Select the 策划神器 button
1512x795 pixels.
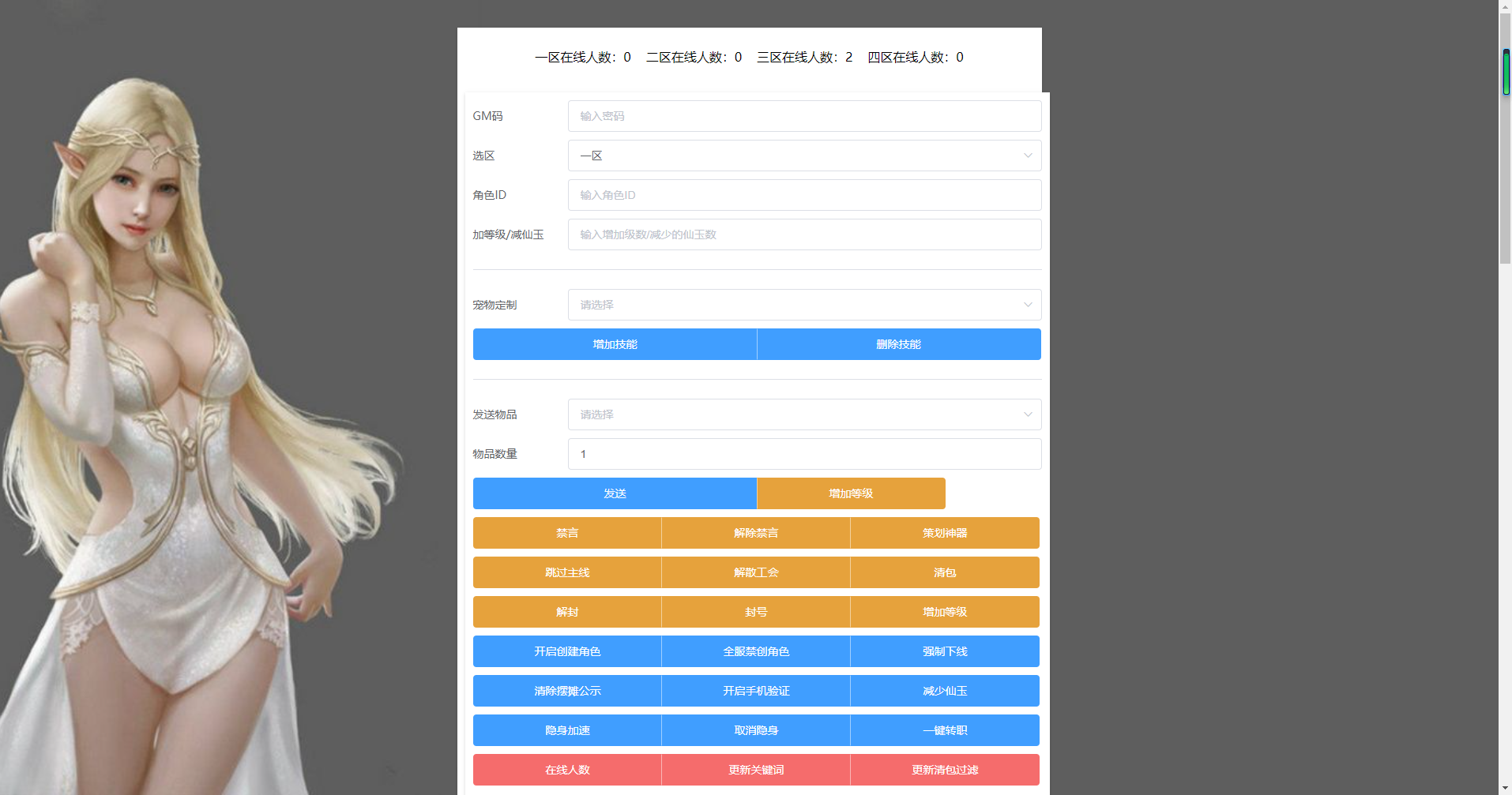point(944,533)
